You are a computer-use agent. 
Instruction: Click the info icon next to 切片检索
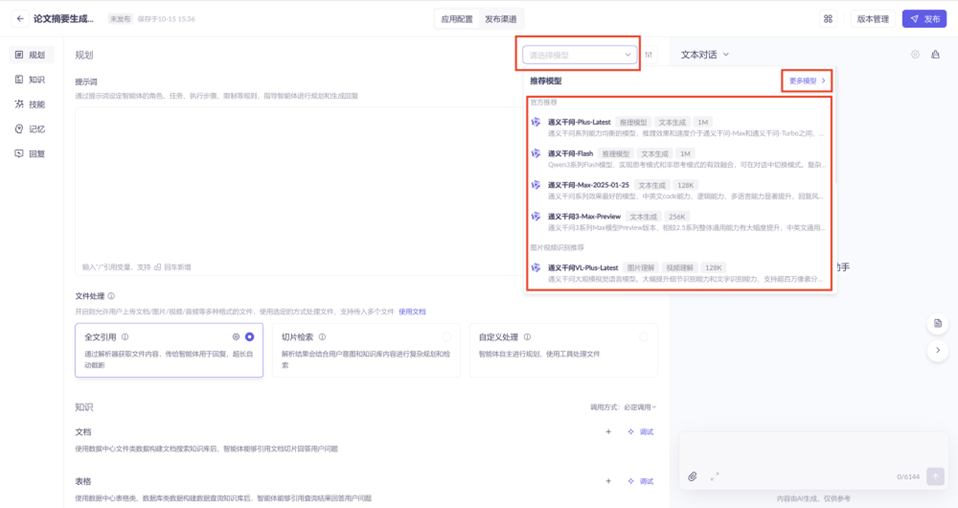322,337
